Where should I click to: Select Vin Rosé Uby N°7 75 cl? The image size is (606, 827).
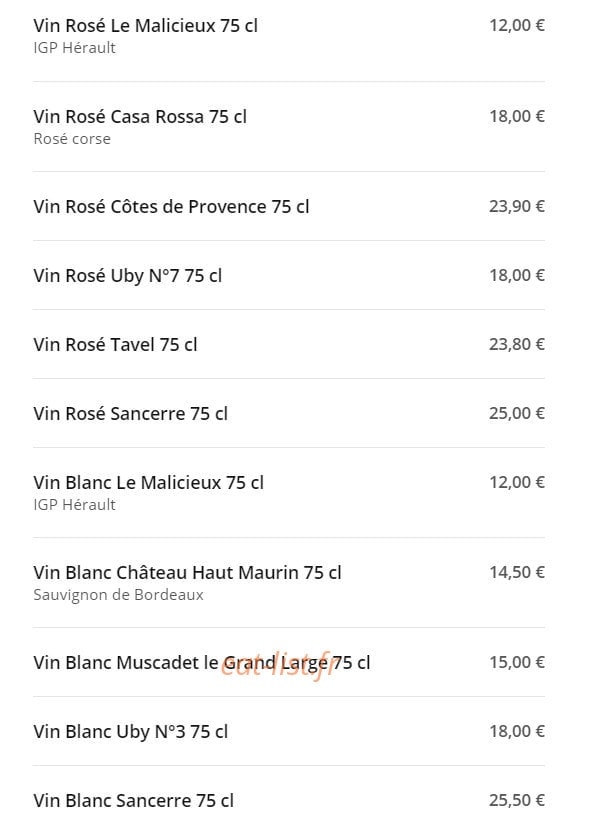(x=128, y=276)
